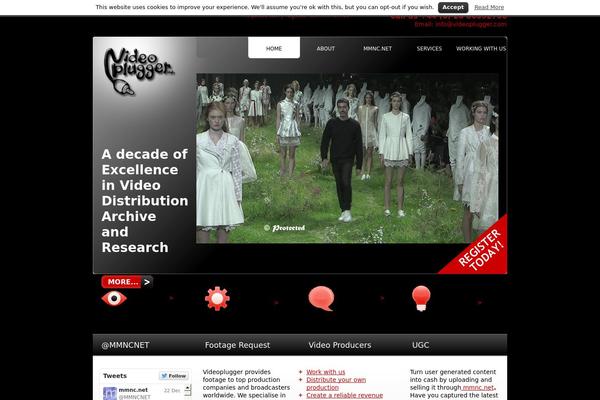The width and height of the screenshot is (600, 400).
Task: Select WORKING WITH US menu item
Action: click(x=481, y=49)
